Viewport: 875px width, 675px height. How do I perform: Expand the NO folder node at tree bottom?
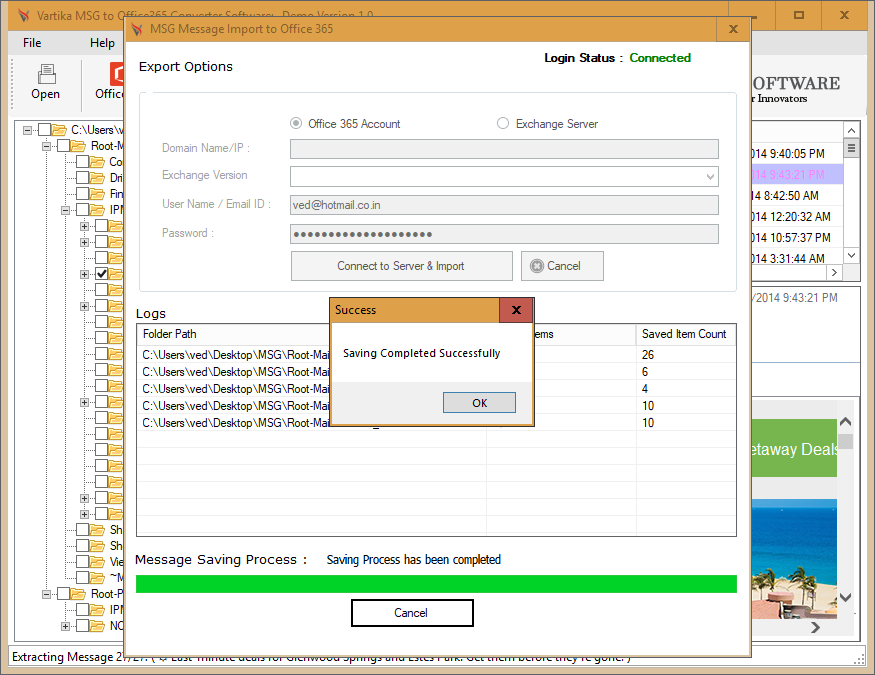tap(65, 626)
